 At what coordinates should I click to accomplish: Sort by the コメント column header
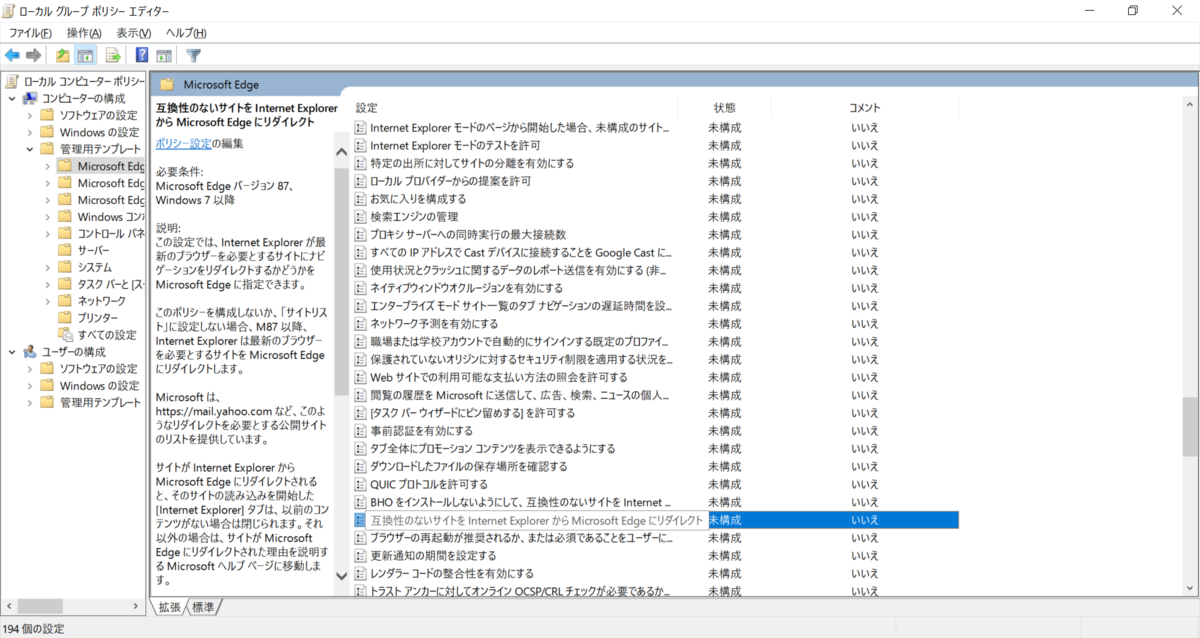[x=865, y=107]
